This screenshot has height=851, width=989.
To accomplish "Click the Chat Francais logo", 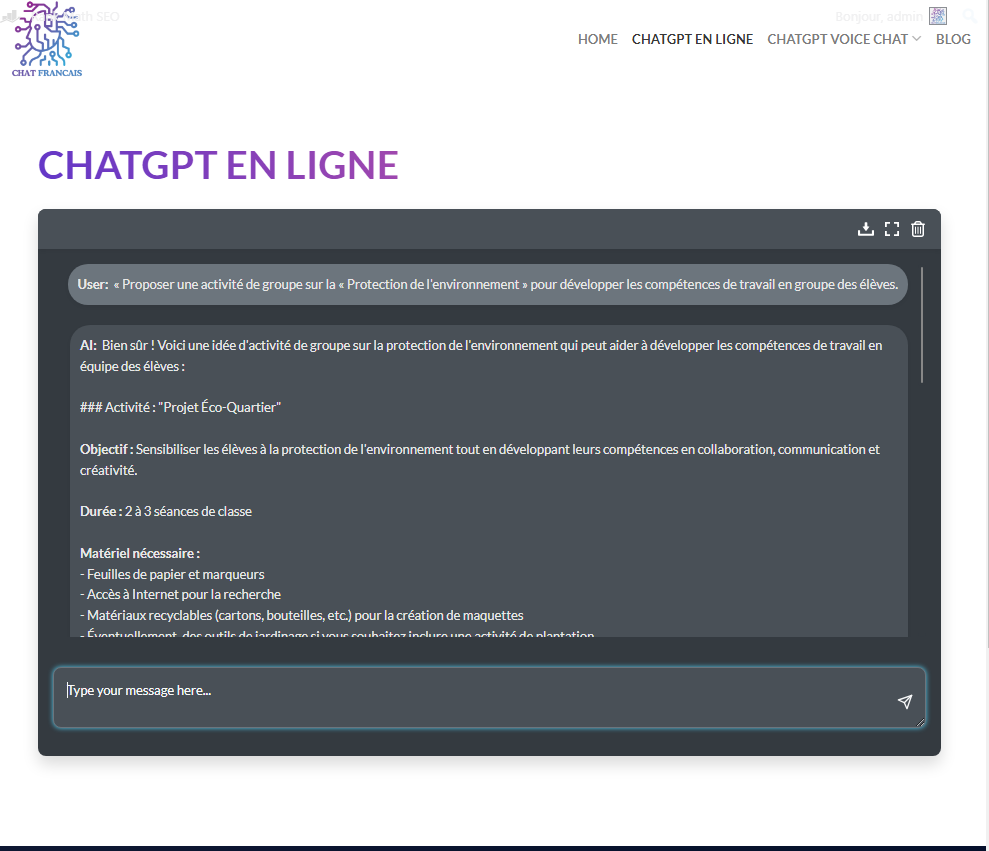I will tap(47, 39).
